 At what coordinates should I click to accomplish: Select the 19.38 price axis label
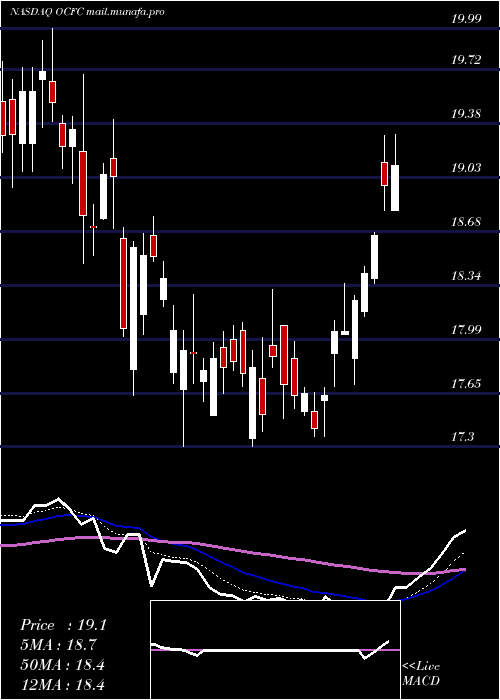(466, 113)
